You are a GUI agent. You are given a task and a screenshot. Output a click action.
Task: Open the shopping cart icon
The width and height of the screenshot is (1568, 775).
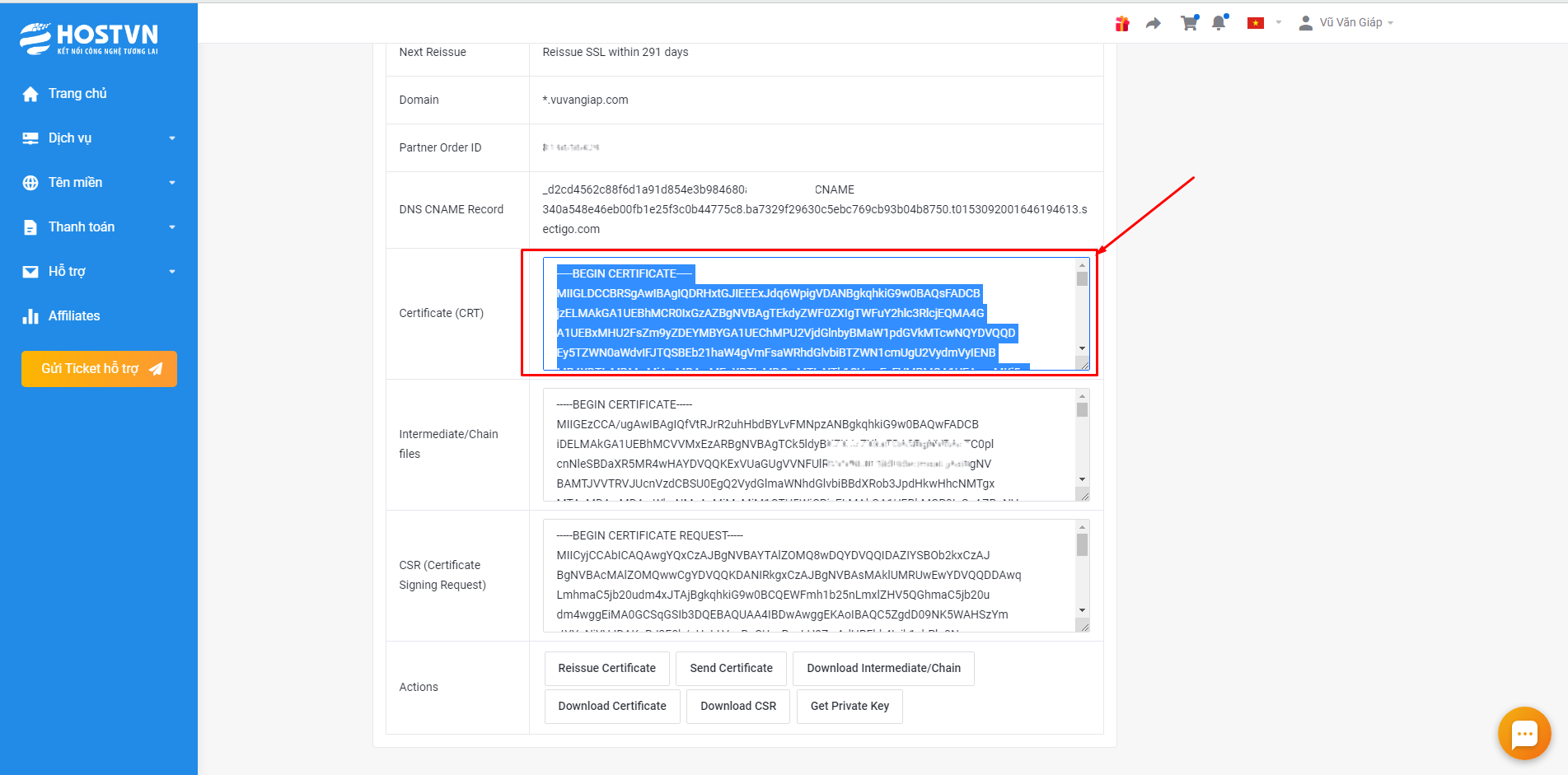pyautogui.click(x=1188, y=23)
